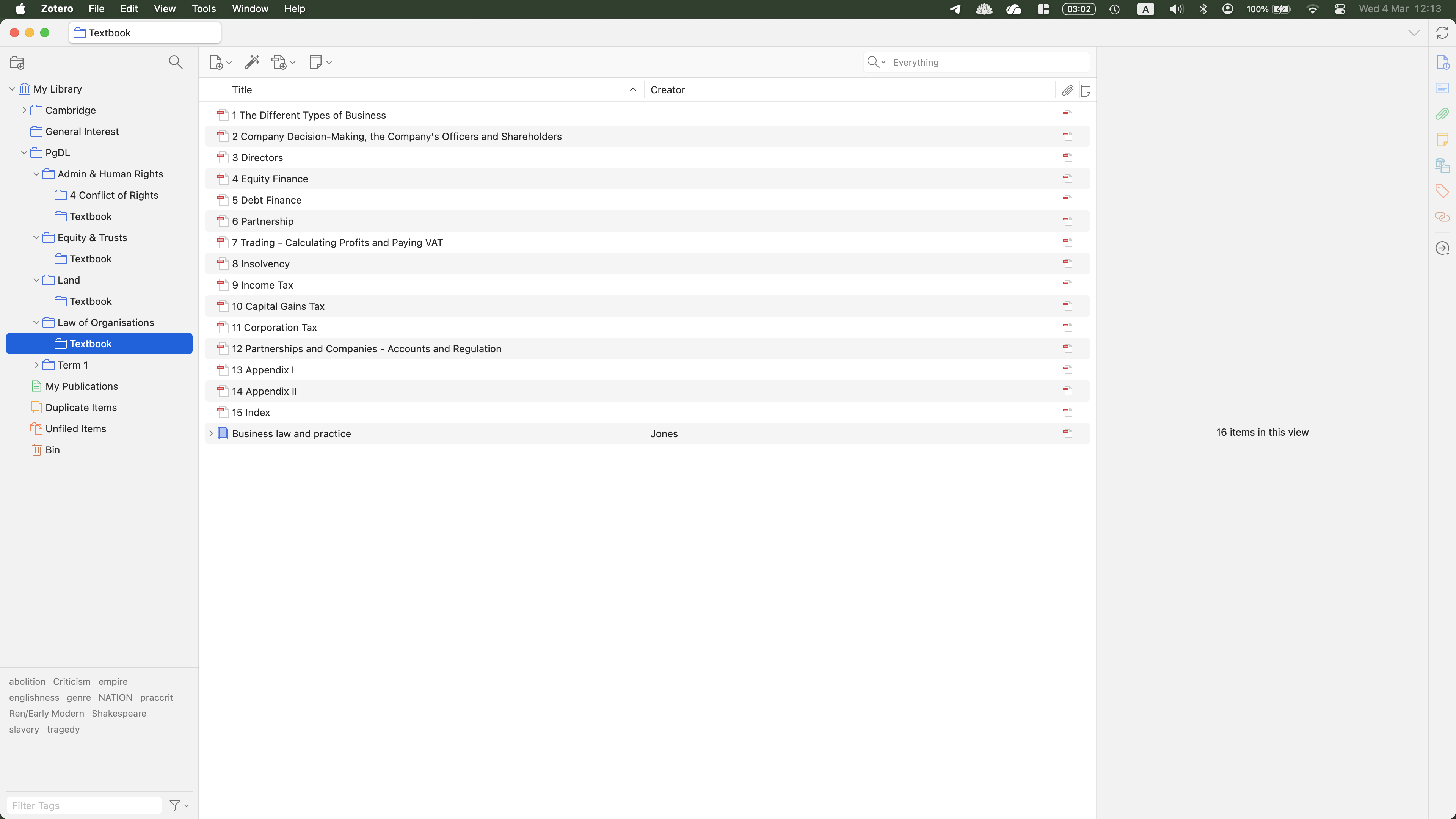The width and height of the screenshot is (1456, 819).
Task: Open the Tools menu
Action: [x=204, y=9]
